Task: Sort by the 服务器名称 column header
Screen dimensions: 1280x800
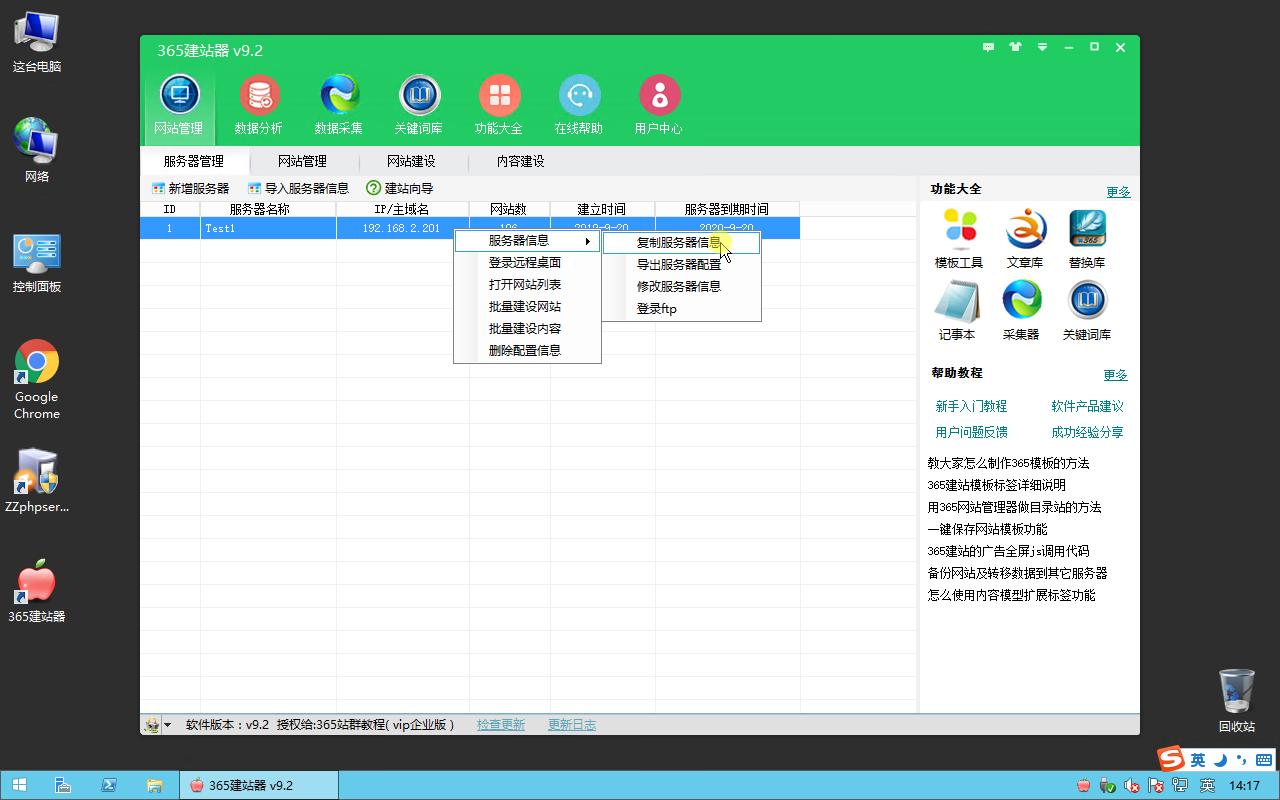Action: (x=268, y=209)
